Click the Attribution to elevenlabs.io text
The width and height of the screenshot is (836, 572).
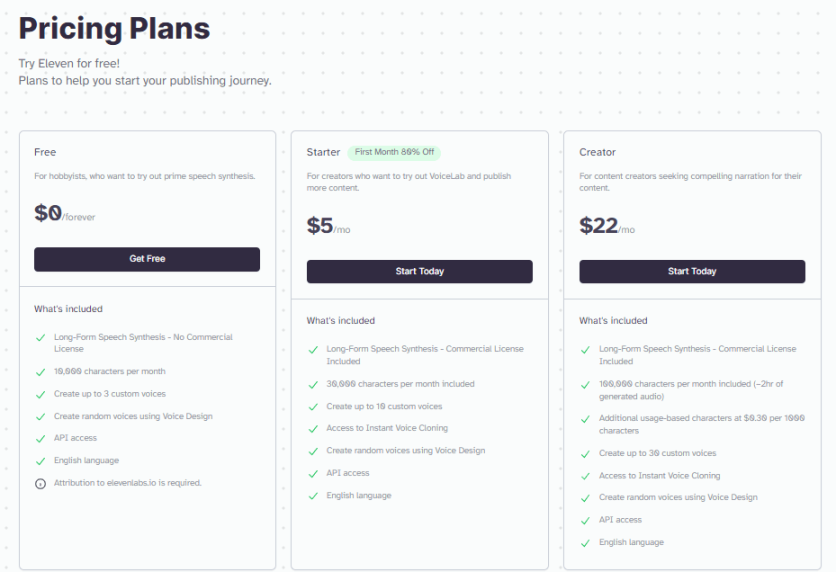tap(128, 483)
